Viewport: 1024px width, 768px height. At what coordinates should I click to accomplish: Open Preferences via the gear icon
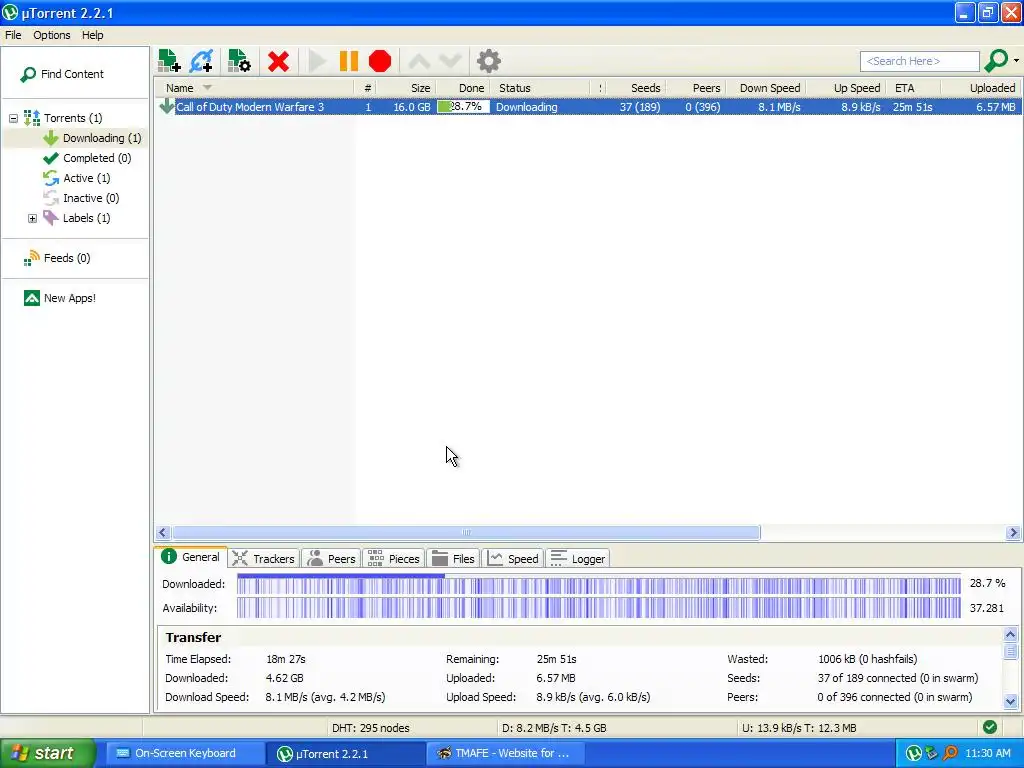488,61
